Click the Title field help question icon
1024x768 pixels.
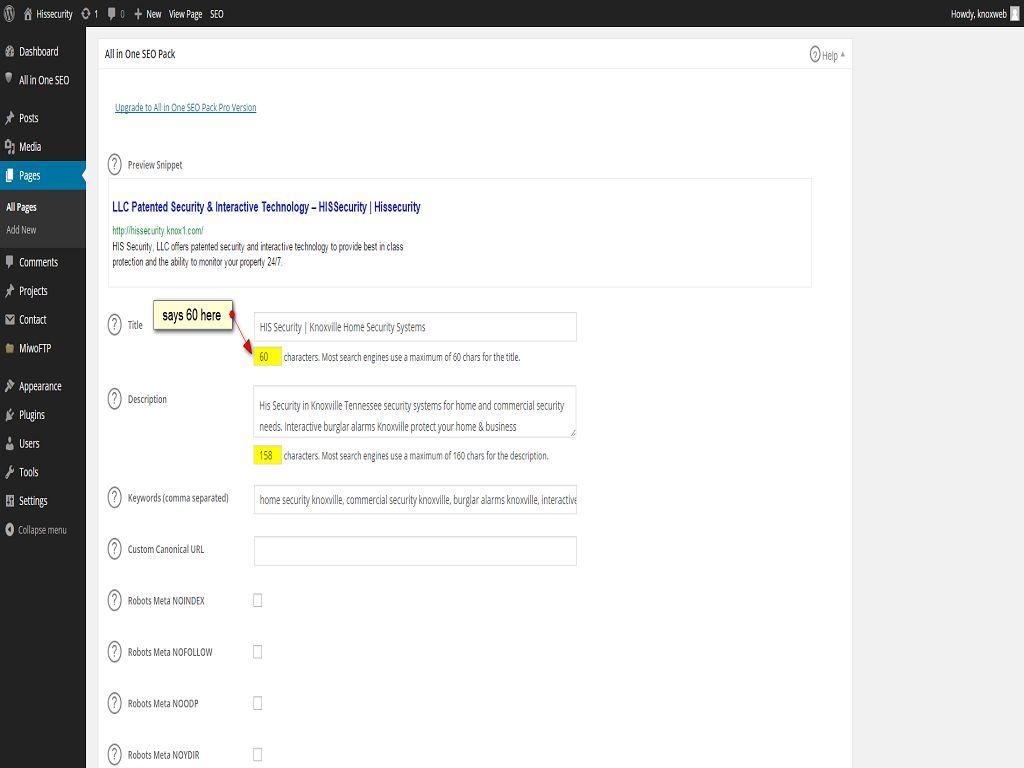click(x=114, y=325)
